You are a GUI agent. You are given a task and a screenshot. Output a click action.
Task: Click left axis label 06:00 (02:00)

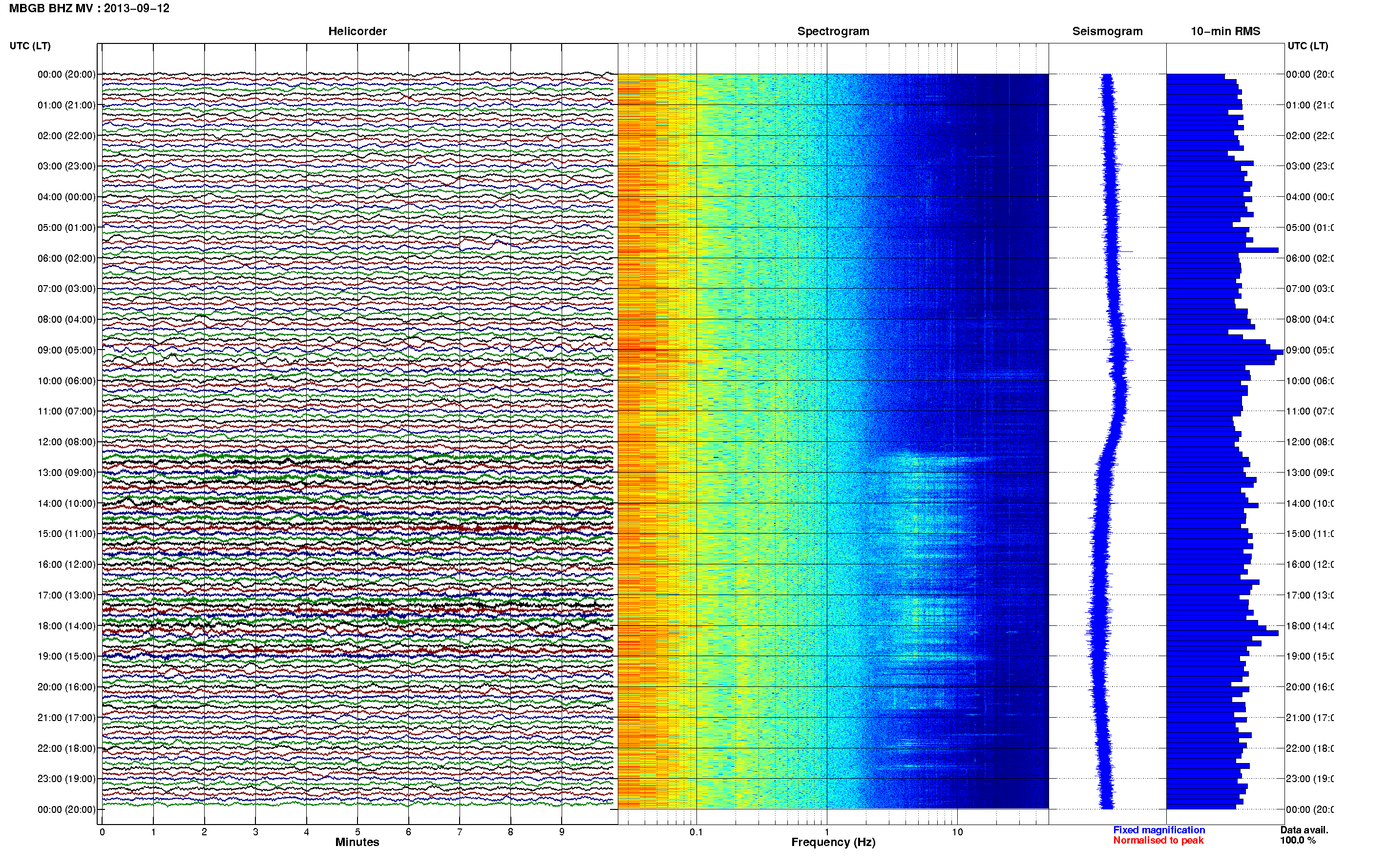point(66,258)
